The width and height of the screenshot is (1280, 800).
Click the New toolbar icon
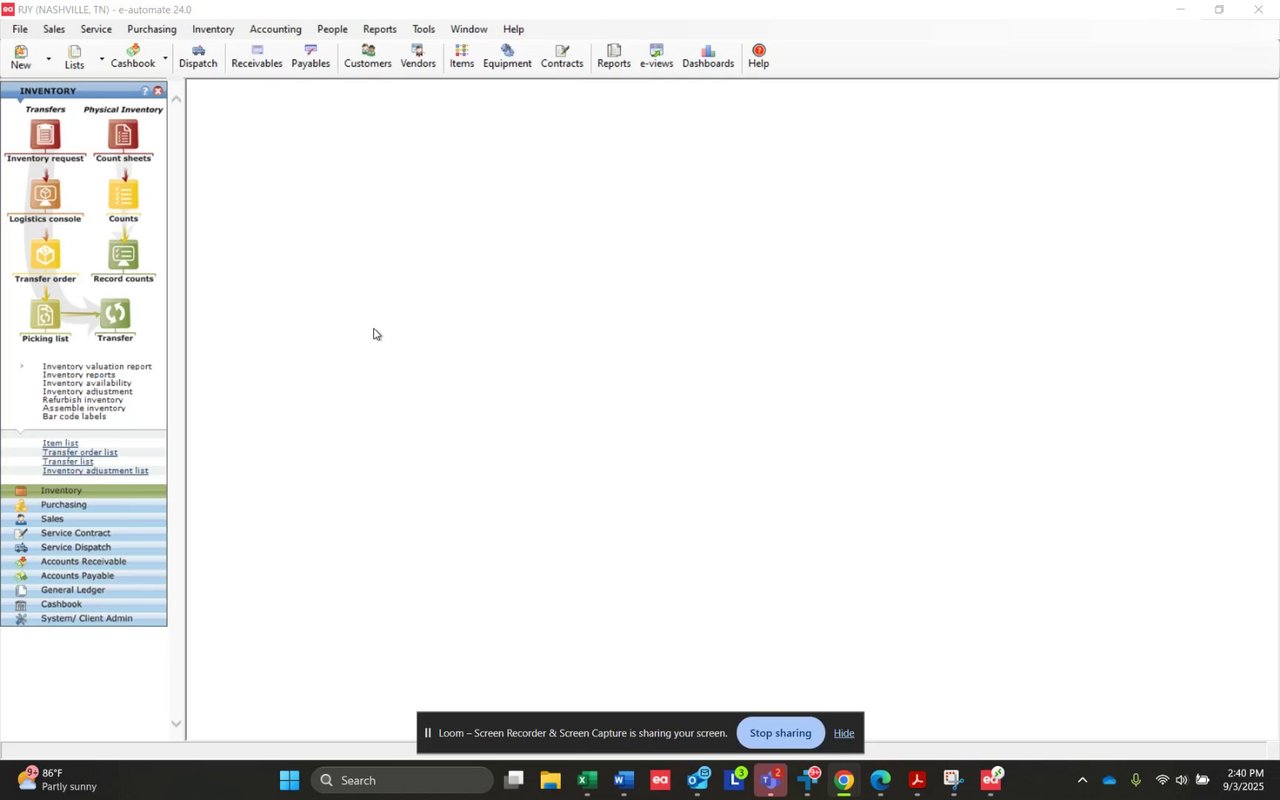21,57
